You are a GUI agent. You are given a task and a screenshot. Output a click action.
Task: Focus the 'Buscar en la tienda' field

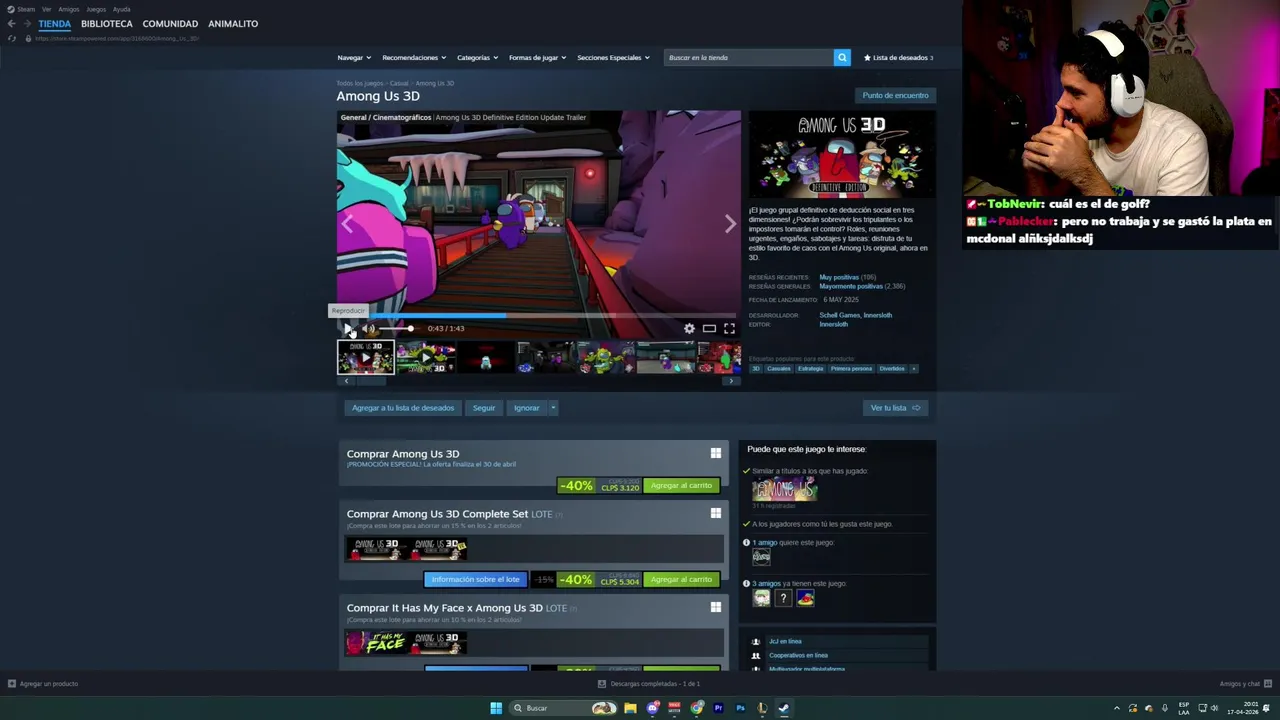[749, 57]
